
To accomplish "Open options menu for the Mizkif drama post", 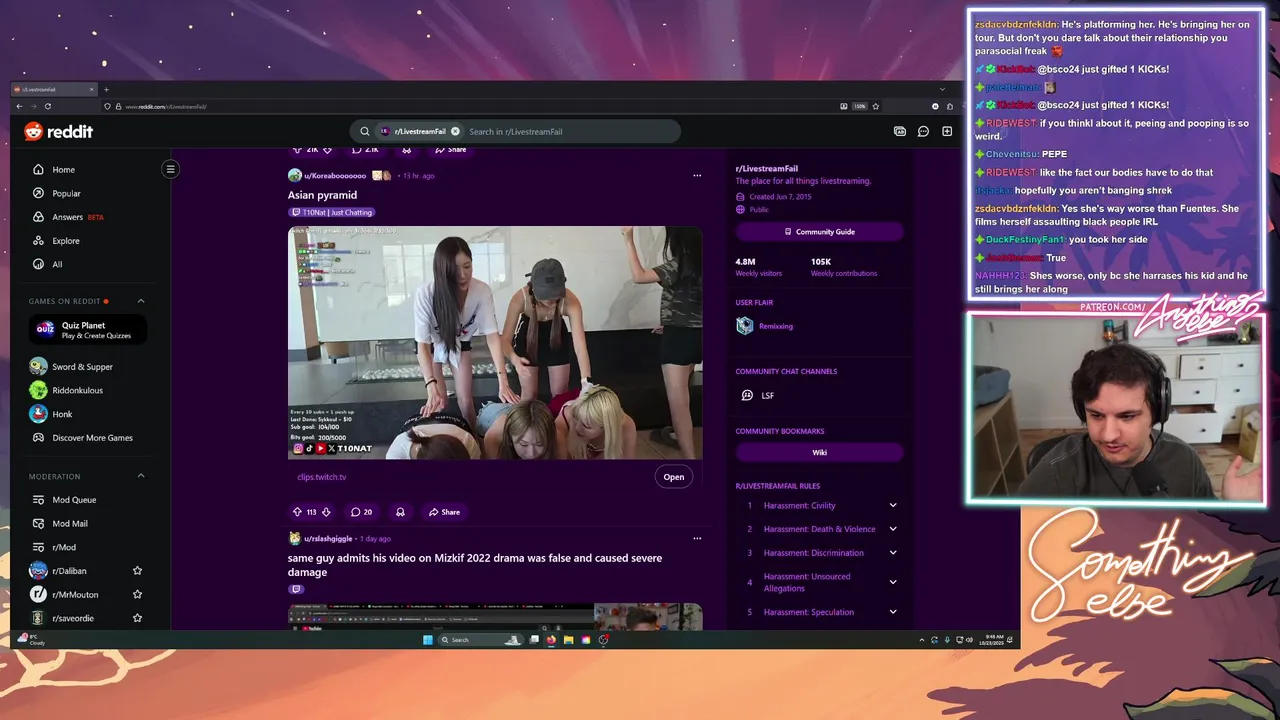I will pyautogui.click(x=697, y=538).
